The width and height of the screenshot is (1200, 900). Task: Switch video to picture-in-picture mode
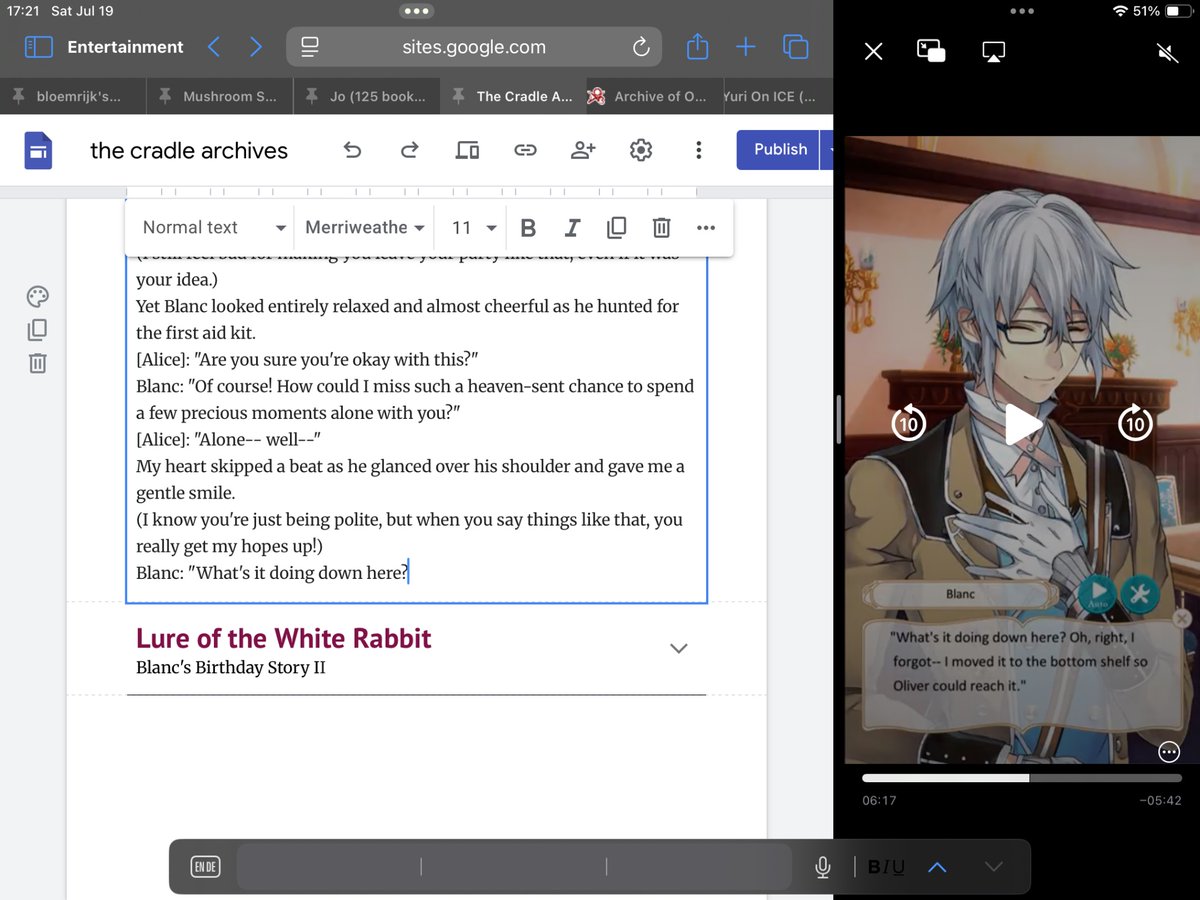(931, 51)
